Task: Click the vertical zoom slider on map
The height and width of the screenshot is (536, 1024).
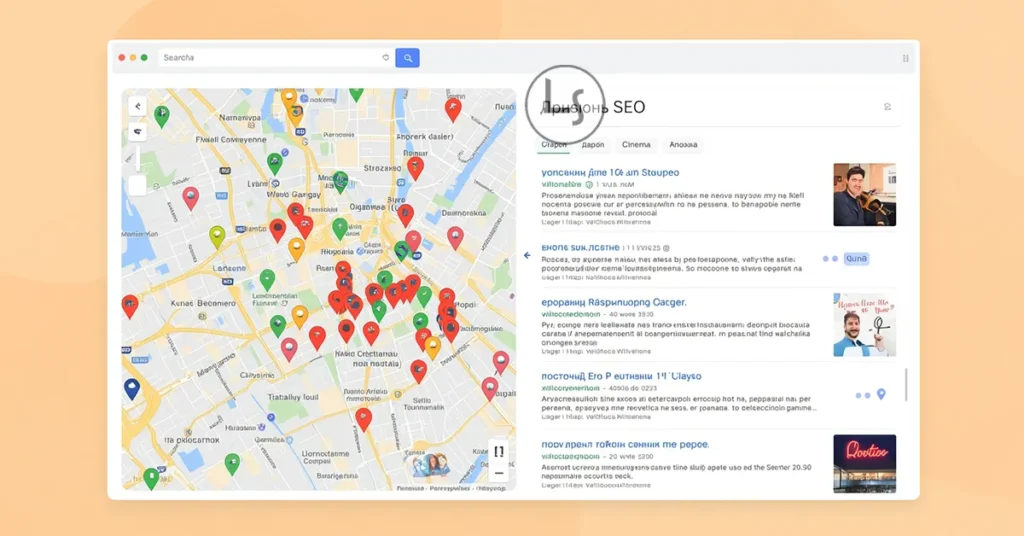Action: 138,159
